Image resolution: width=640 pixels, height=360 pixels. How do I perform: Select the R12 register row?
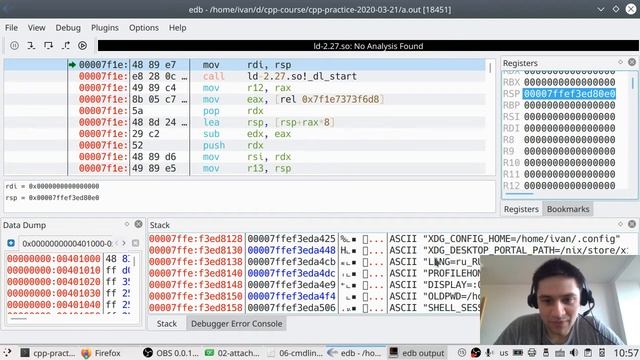[x=559, y=186]
